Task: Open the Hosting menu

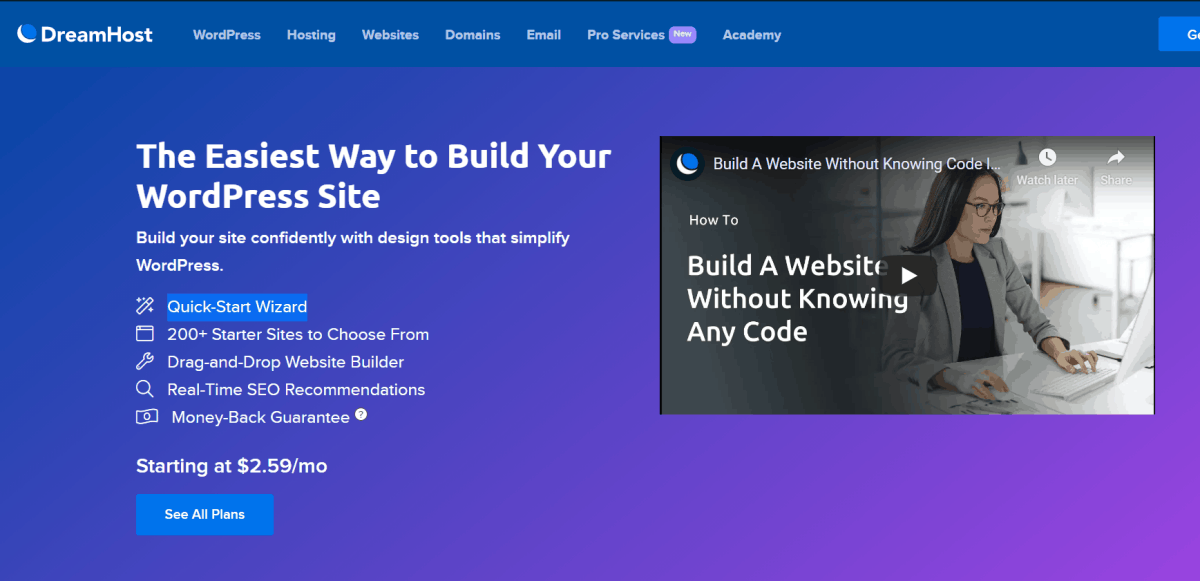Action: click(x=311, y=34)
